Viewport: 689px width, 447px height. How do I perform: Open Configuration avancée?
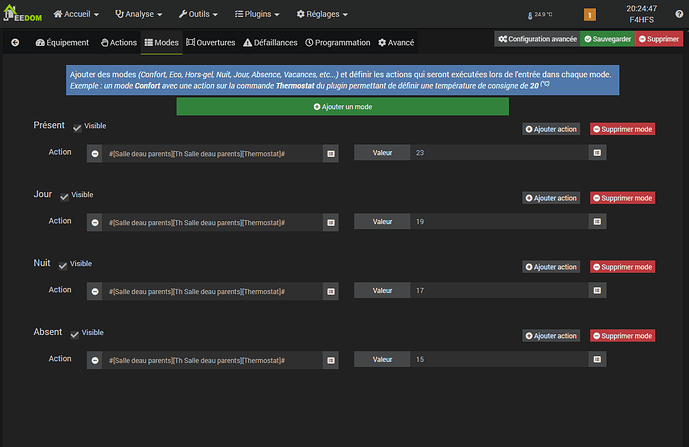pos(537,39)
